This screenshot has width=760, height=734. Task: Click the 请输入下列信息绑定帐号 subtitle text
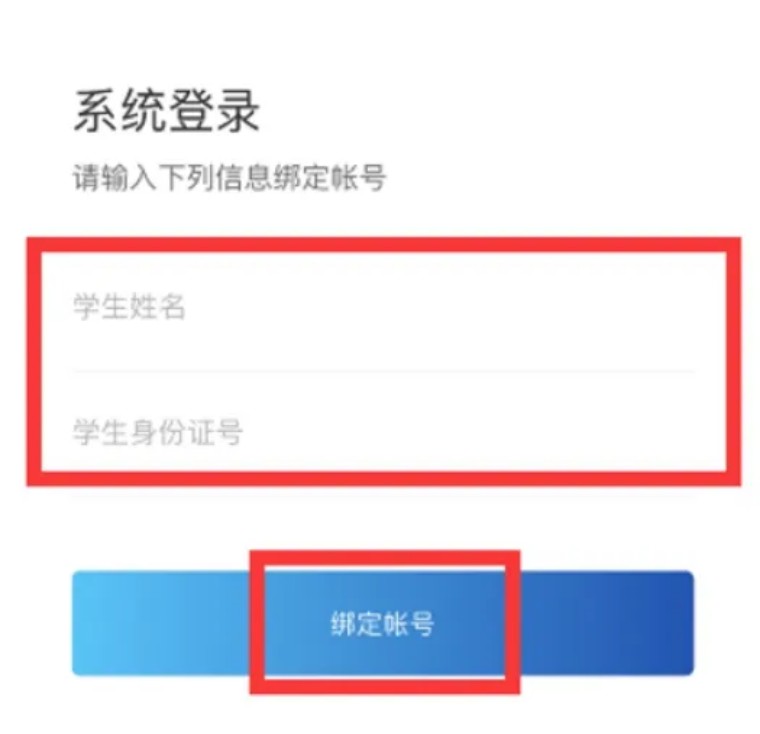pyautogui.click(x=229, y=177)
